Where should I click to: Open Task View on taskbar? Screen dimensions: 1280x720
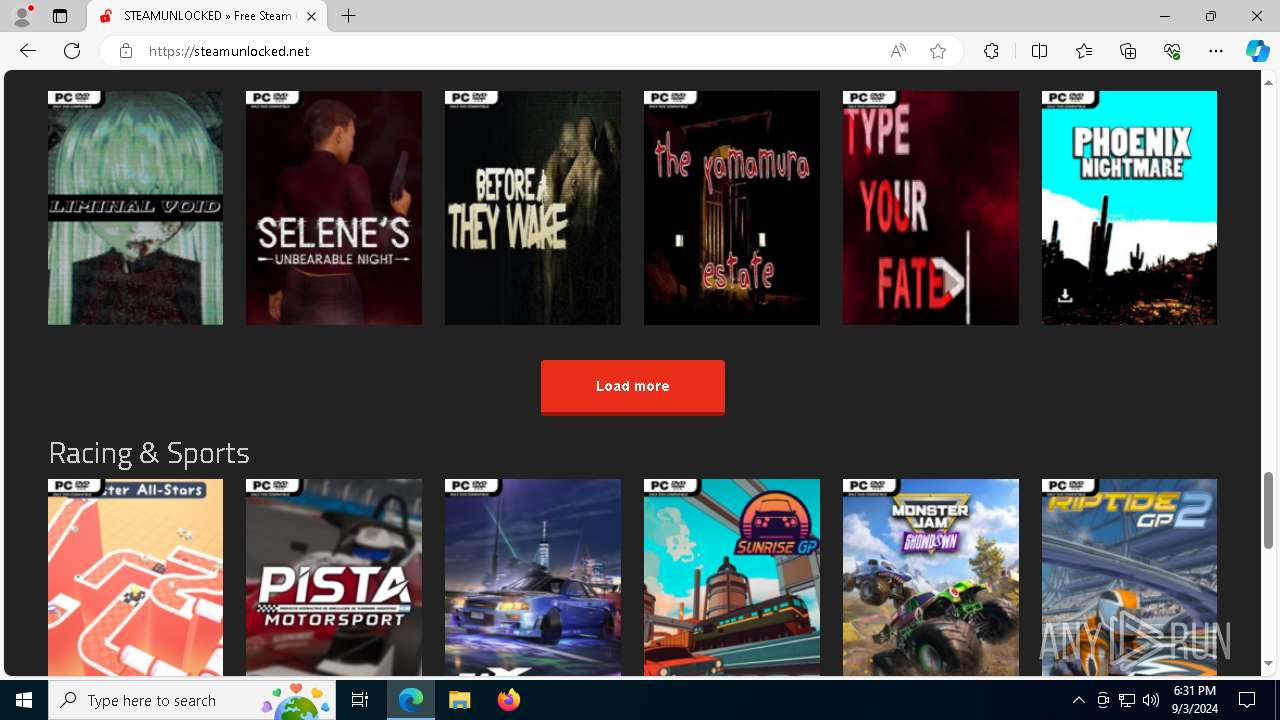click(361, 700)
